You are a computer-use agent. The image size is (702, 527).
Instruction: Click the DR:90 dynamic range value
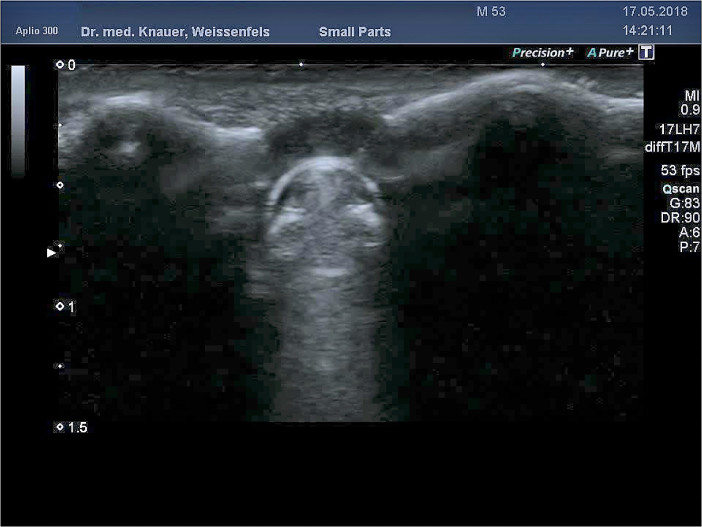(x=681, y=218)
